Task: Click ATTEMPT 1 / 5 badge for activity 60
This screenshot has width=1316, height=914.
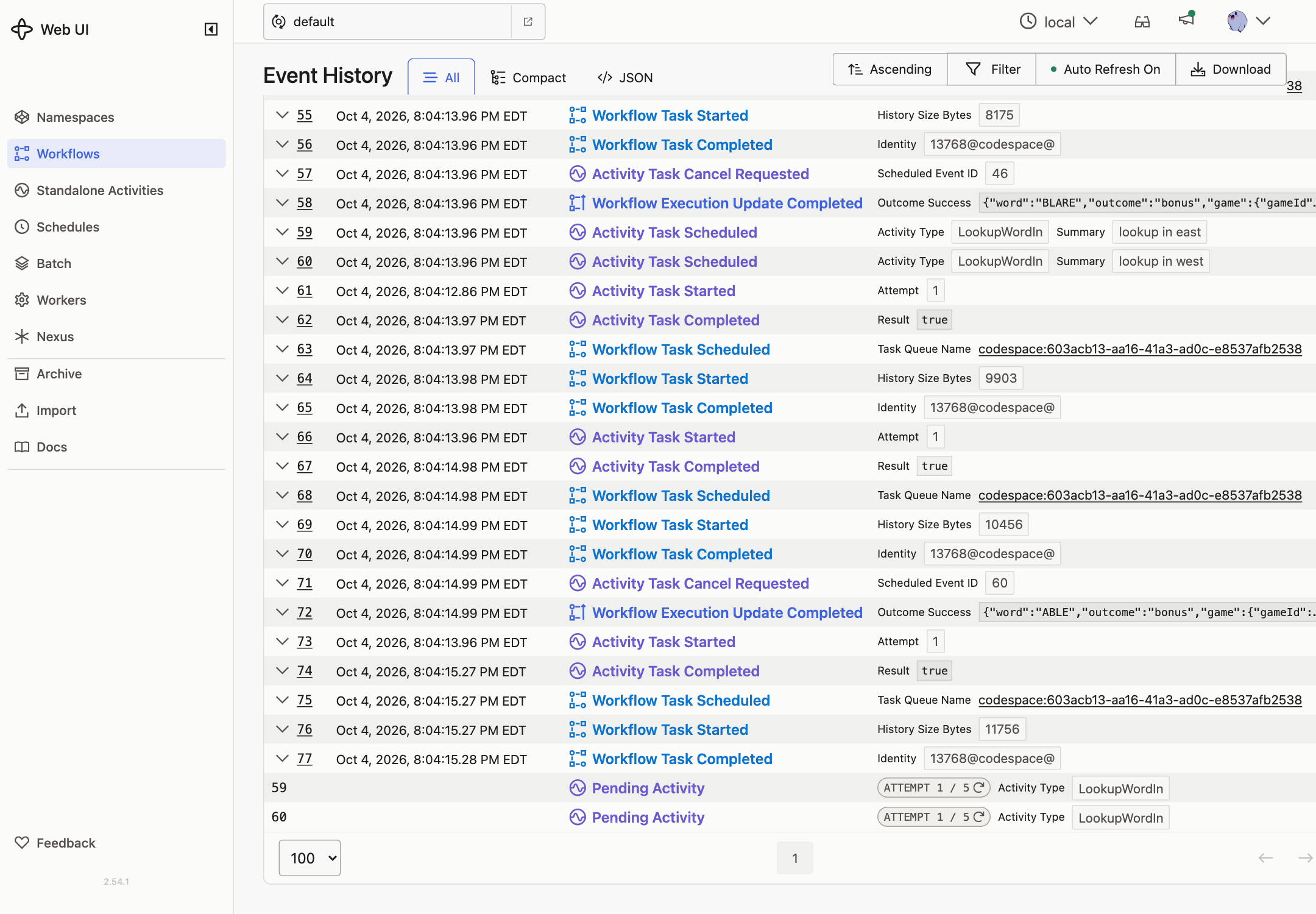Action: [933, 817]
